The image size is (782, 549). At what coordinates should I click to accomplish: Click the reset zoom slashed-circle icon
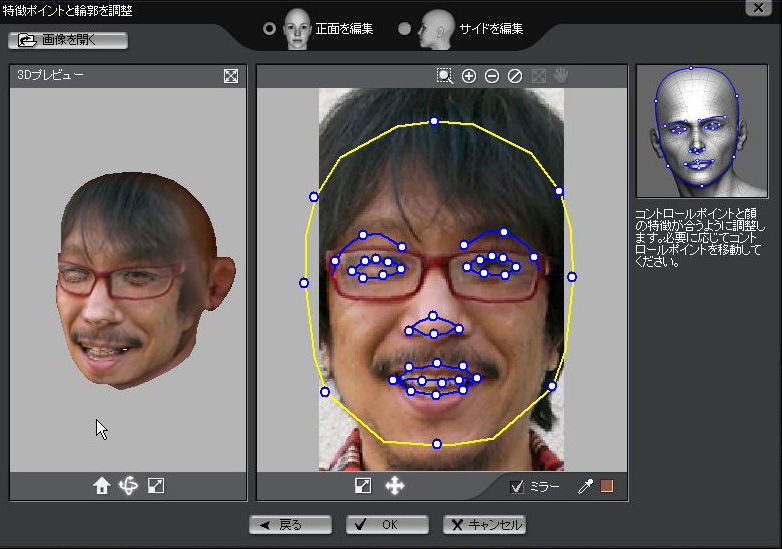[x=515, y=76]
